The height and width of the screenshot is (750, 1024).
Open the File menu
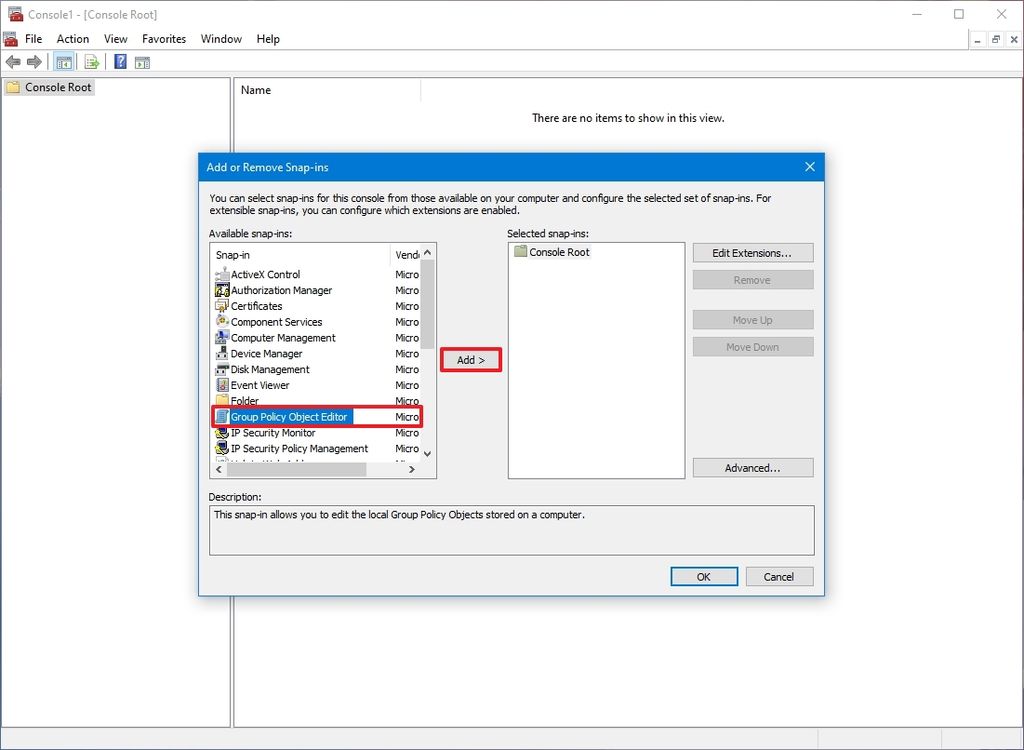(x=33, y=39)
